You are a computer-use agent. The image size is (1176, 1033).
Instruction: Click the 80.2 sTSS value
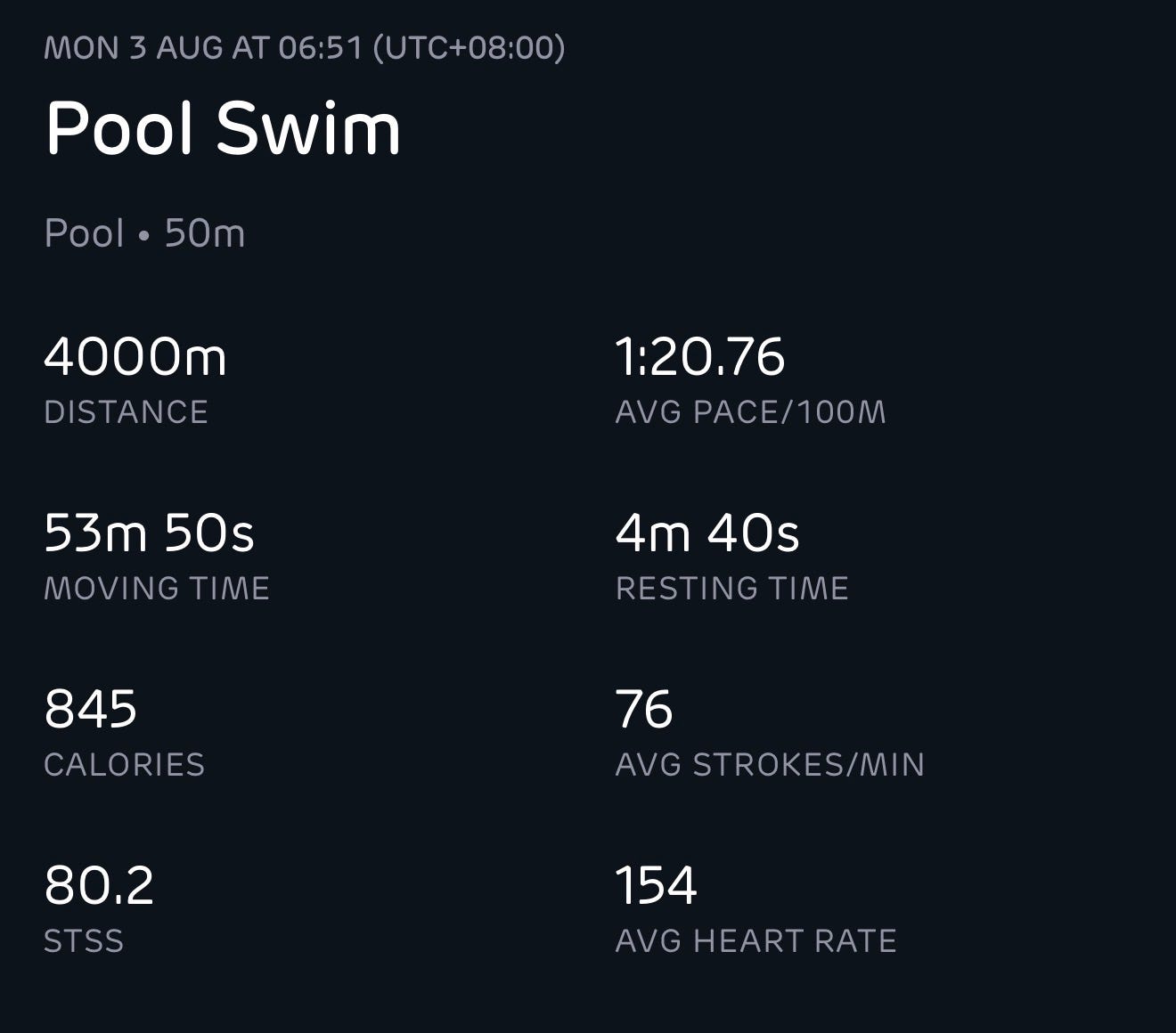[x=99, y=885]
